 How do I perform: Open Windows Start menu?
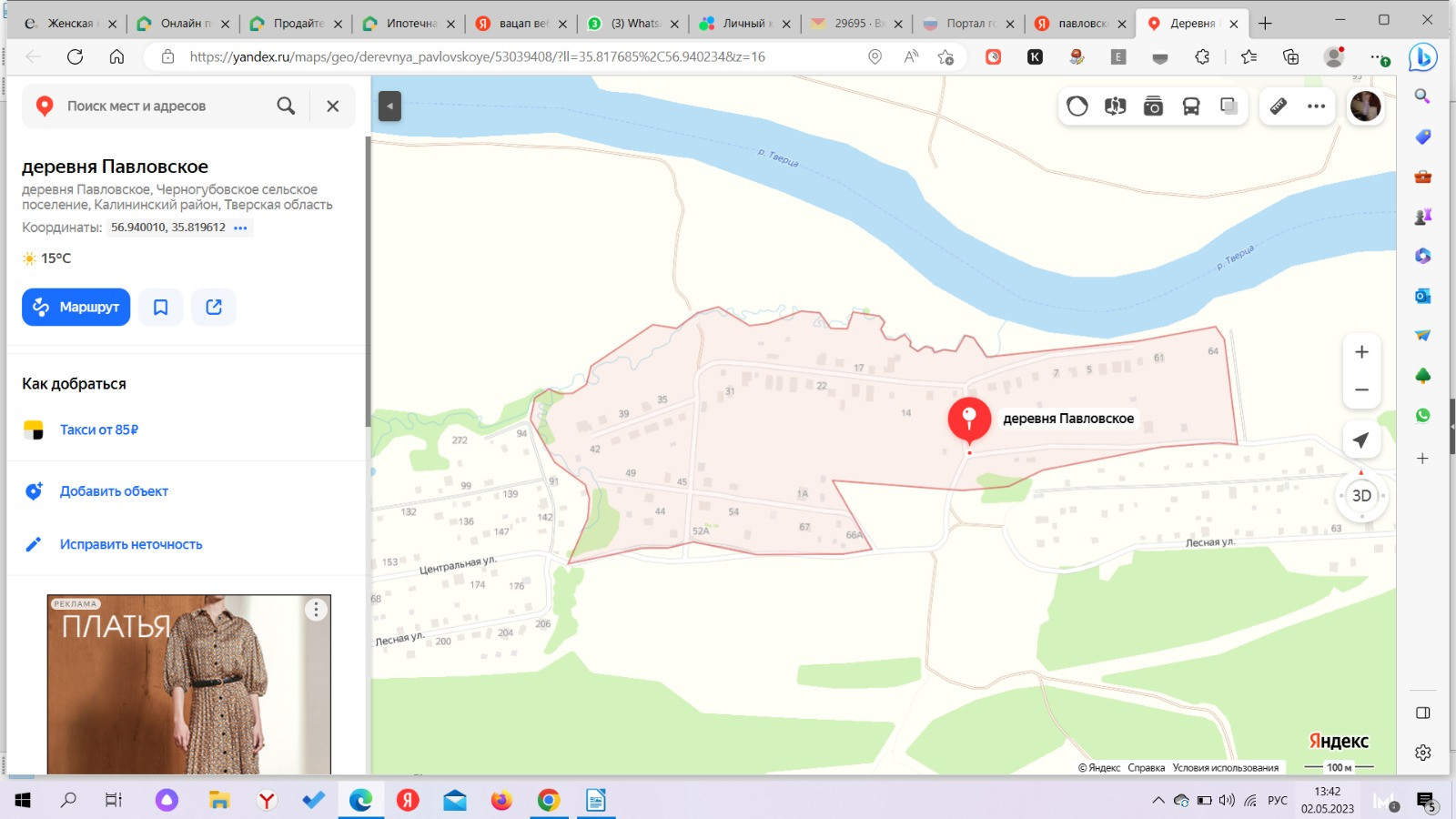point(23,800)
